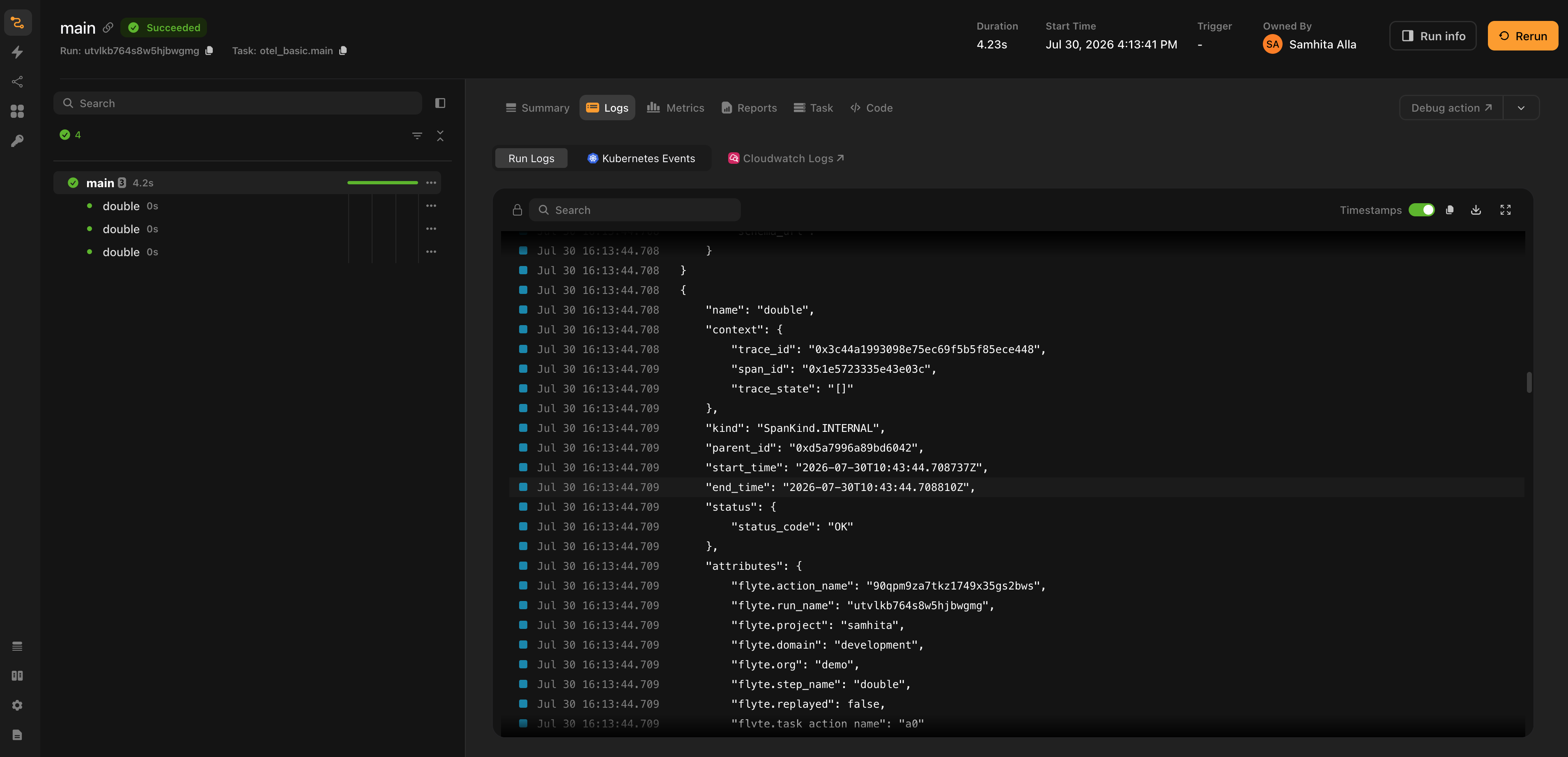Switch to the Task tab
Screen dimensions: 1568x757
[x=813, y=108]
